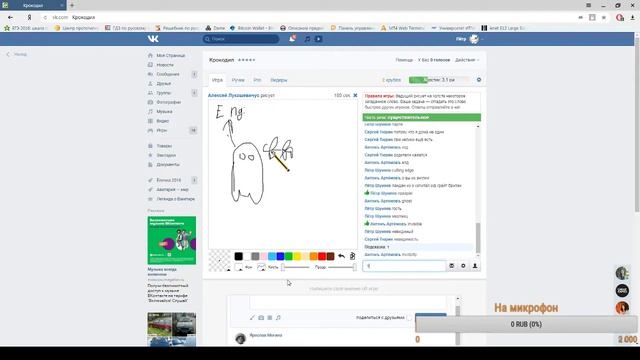640x360 pixels.
Task: Open Фотографии in sidebar
Action: tap(169, 102)
